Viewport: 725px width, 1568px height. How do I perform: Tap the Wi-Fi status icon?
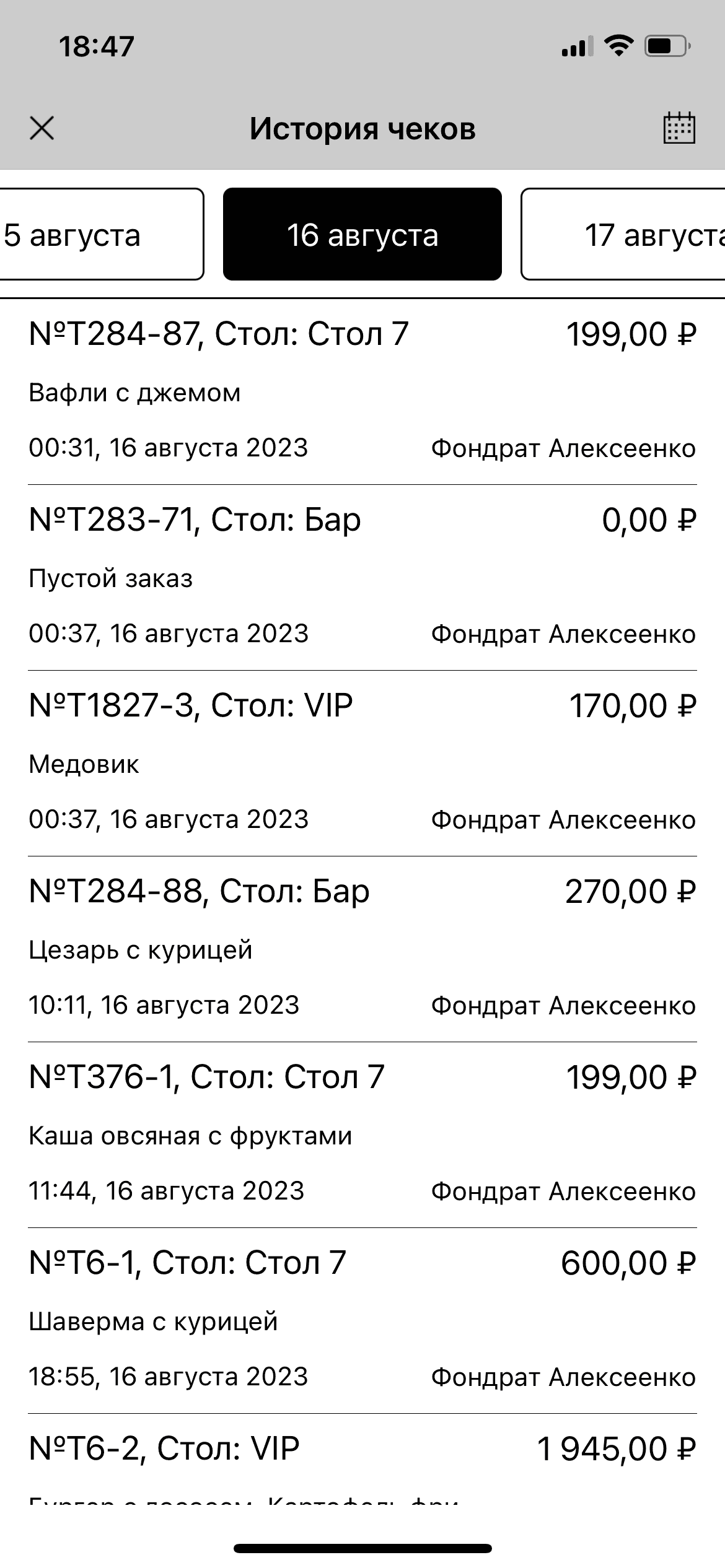pos(618,46)
